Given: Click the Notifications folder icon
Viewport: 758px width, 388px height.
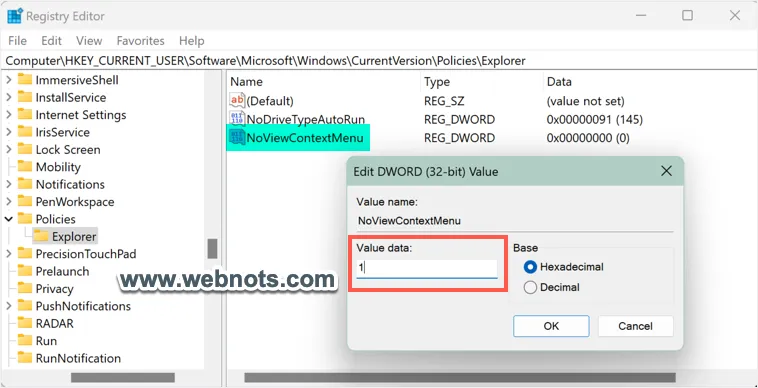Looking at the screenshot, I should 25,184.
